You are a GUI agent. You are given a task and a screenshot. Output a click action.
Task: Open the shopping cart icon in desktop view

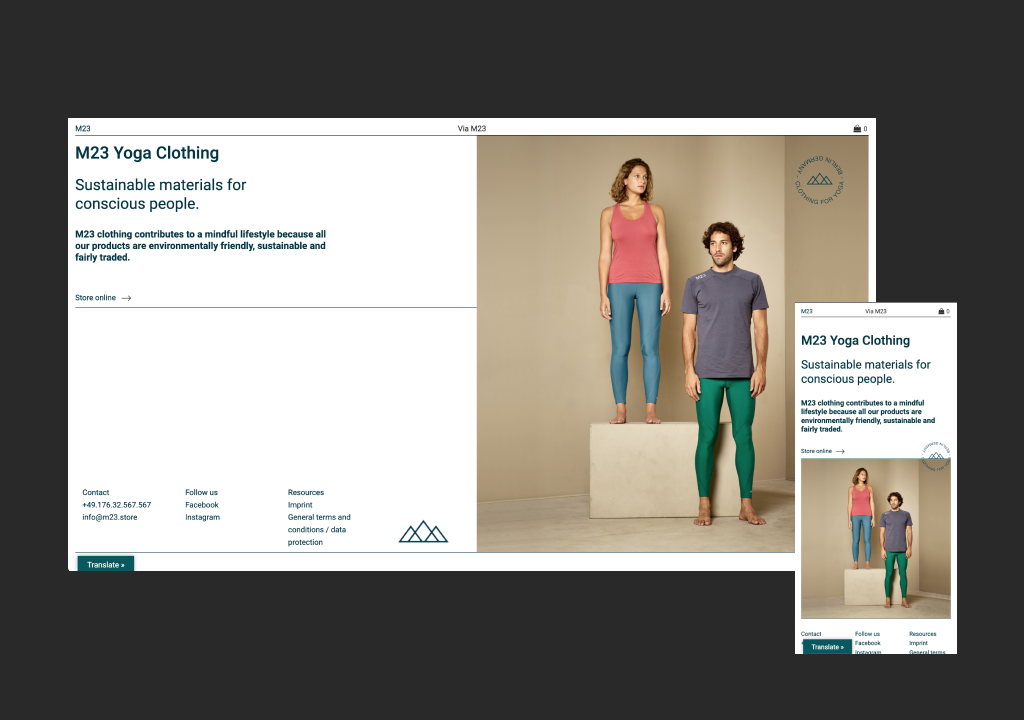[857, 129]
